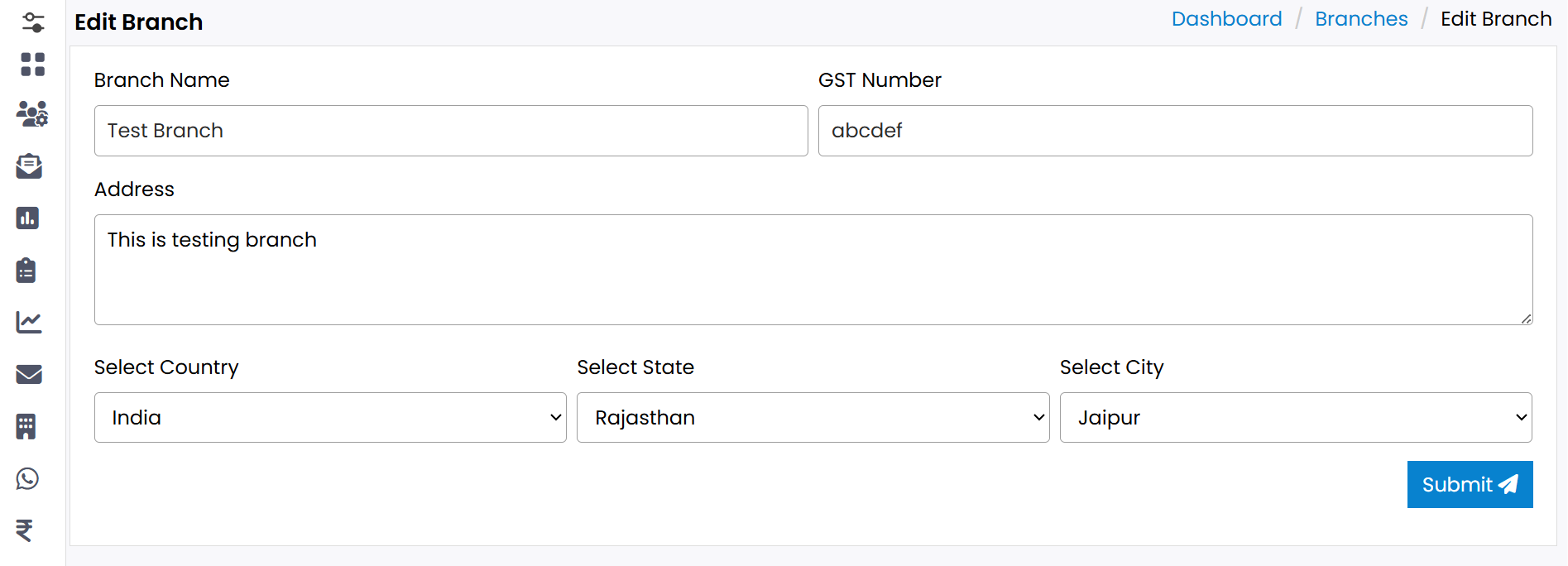
Task: Click the open envelope icon in sidebar
Action: click(x=29, y=166)
